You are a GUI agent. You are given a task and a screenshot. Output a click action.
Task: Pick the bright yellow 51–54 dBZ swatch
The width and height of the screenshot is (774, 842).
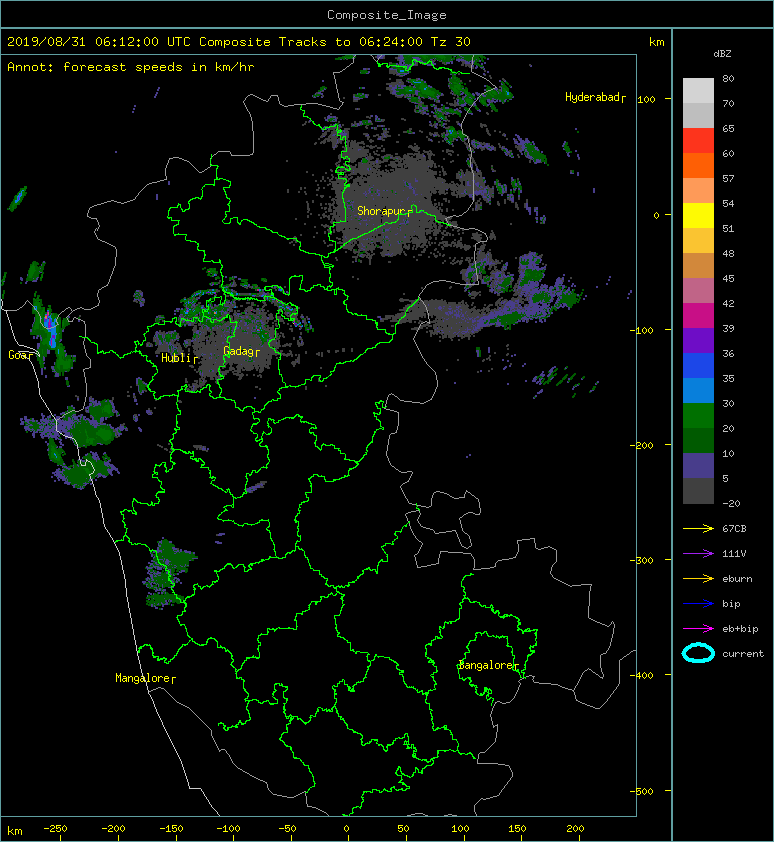pos(698,216)
